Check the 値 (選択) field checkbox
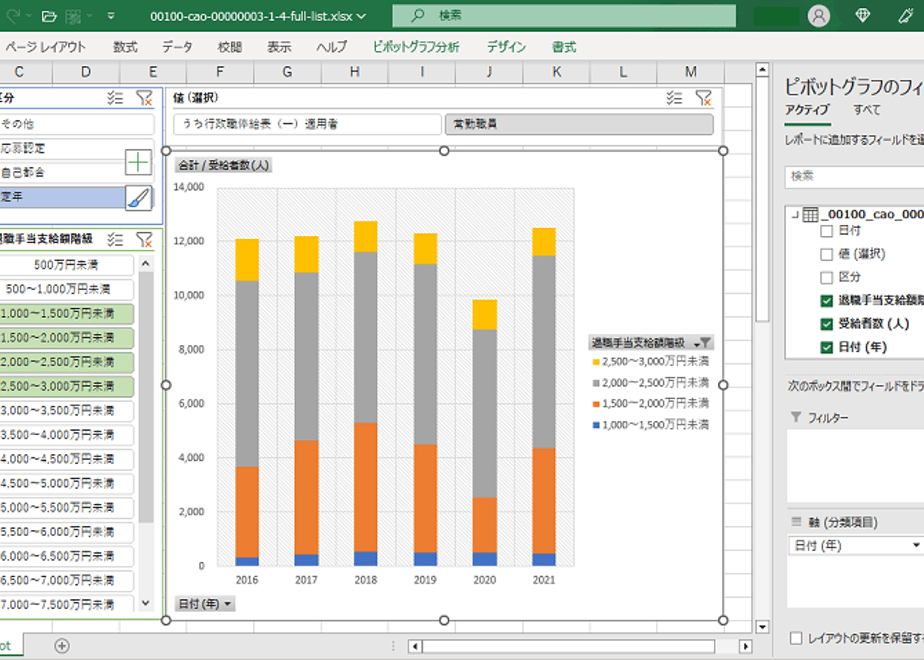 826,255
